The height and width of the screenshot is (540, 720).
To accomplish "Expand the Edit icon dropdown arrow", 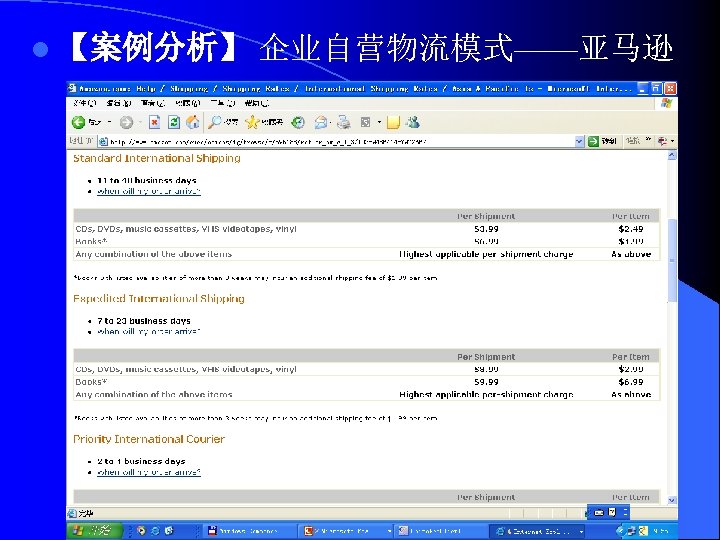I will click(x=379, y=122).
